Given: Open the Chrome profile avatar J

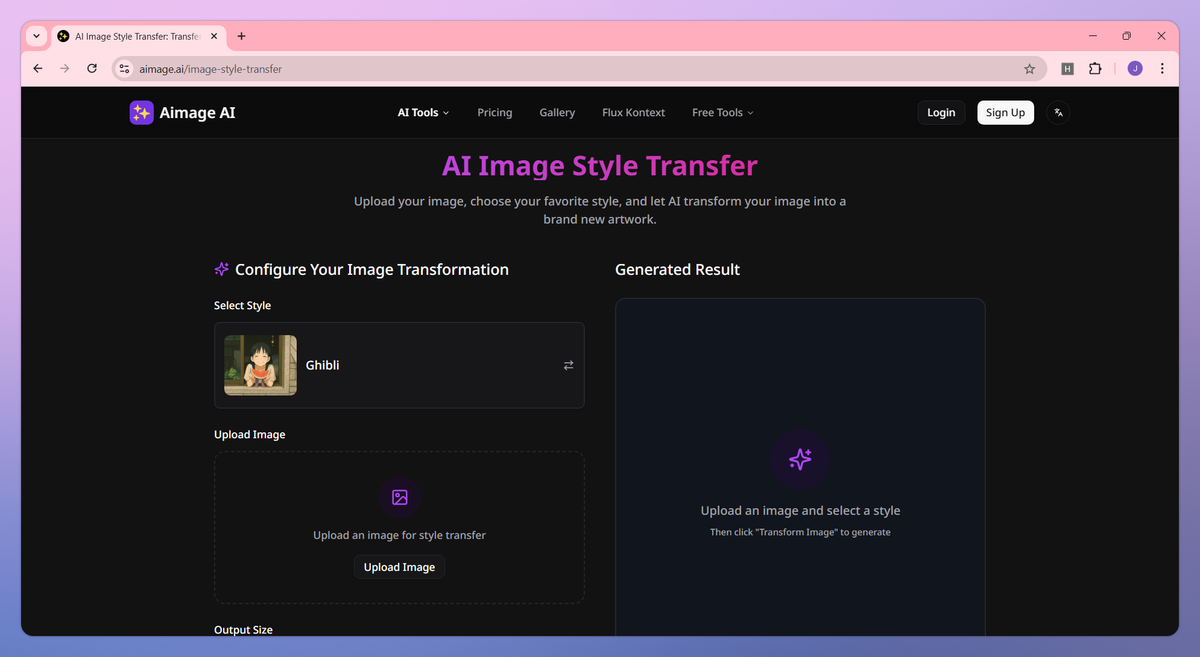Looking at the screenshot, I should (1135, 69).
